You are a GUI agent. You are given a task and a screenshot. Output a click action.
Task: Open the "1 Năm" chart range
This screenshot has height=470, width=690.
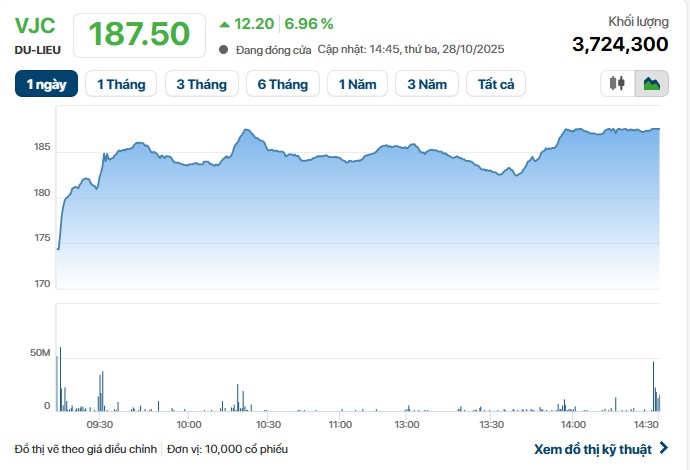pyautogui.click(x=358, y=84)
